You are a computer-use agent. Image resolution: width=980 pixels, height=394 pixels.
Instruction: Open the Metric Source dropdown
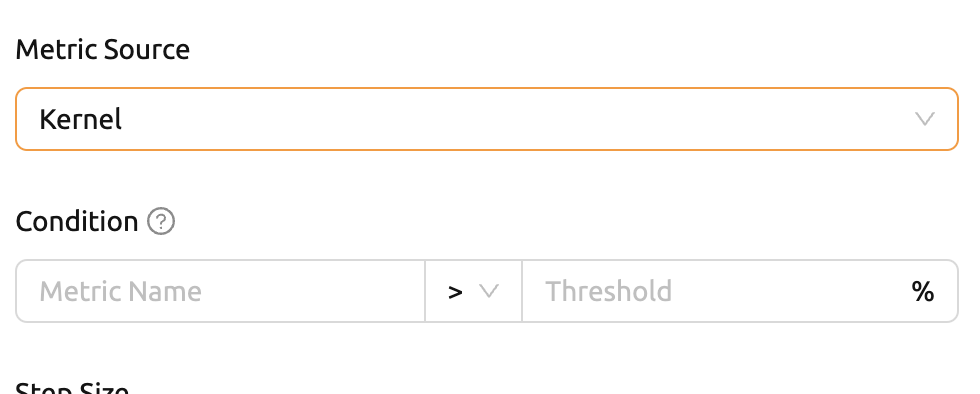click(x=487, y=119)
